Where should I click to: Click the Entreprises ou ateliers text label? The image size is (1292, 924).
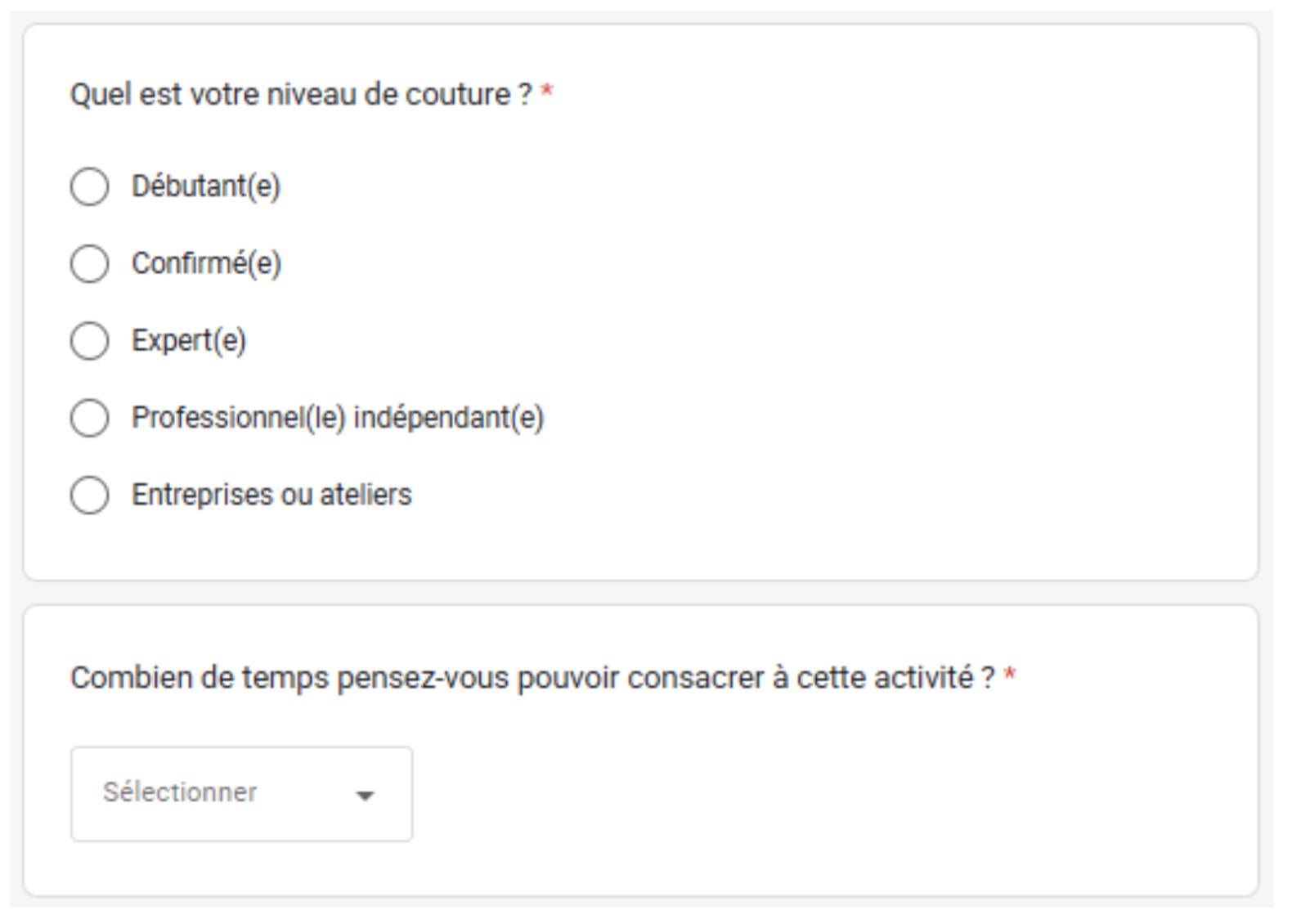[271, 495]
